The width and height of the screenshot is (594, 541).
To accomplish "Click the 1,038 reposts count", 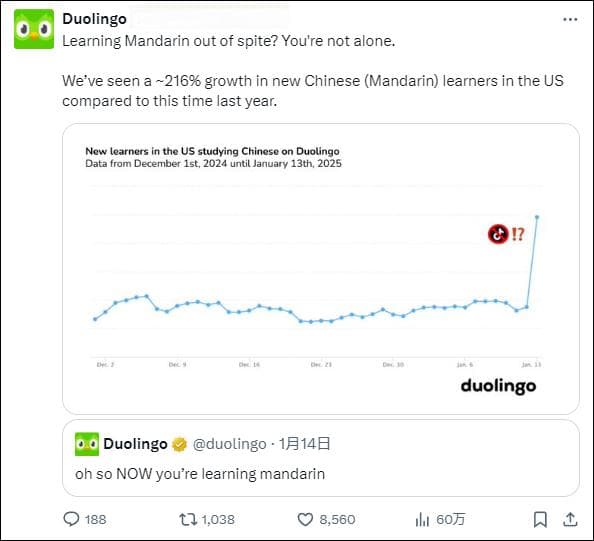I will [x=218, y=519].
